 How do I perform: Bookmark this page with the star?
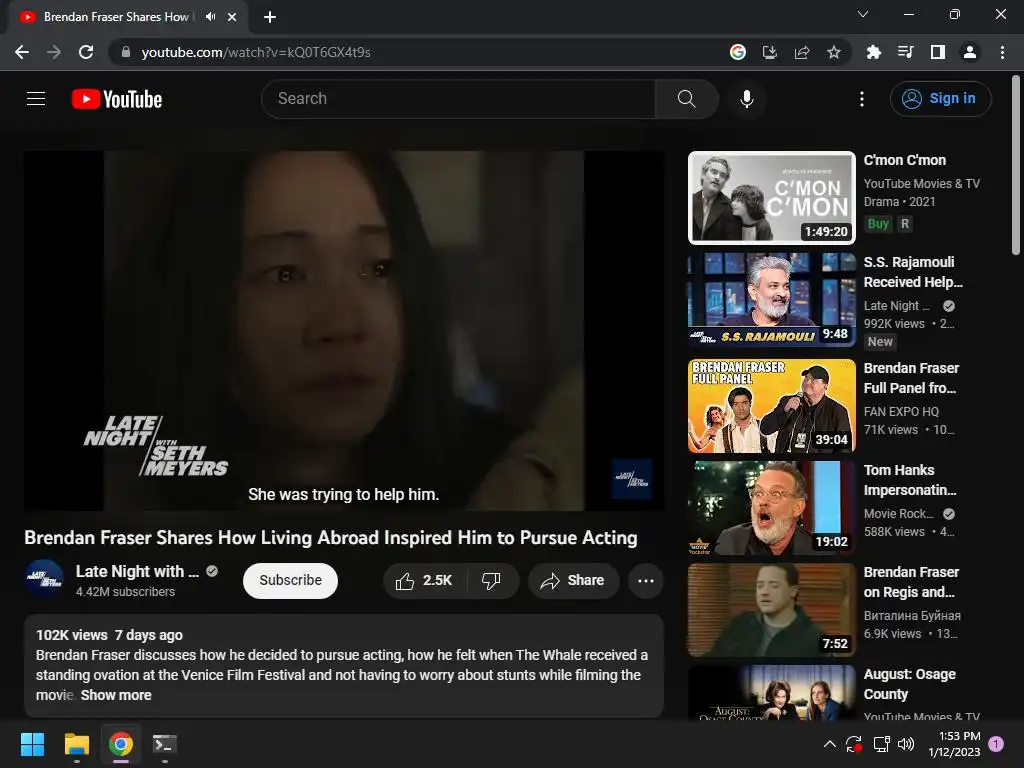834,52
